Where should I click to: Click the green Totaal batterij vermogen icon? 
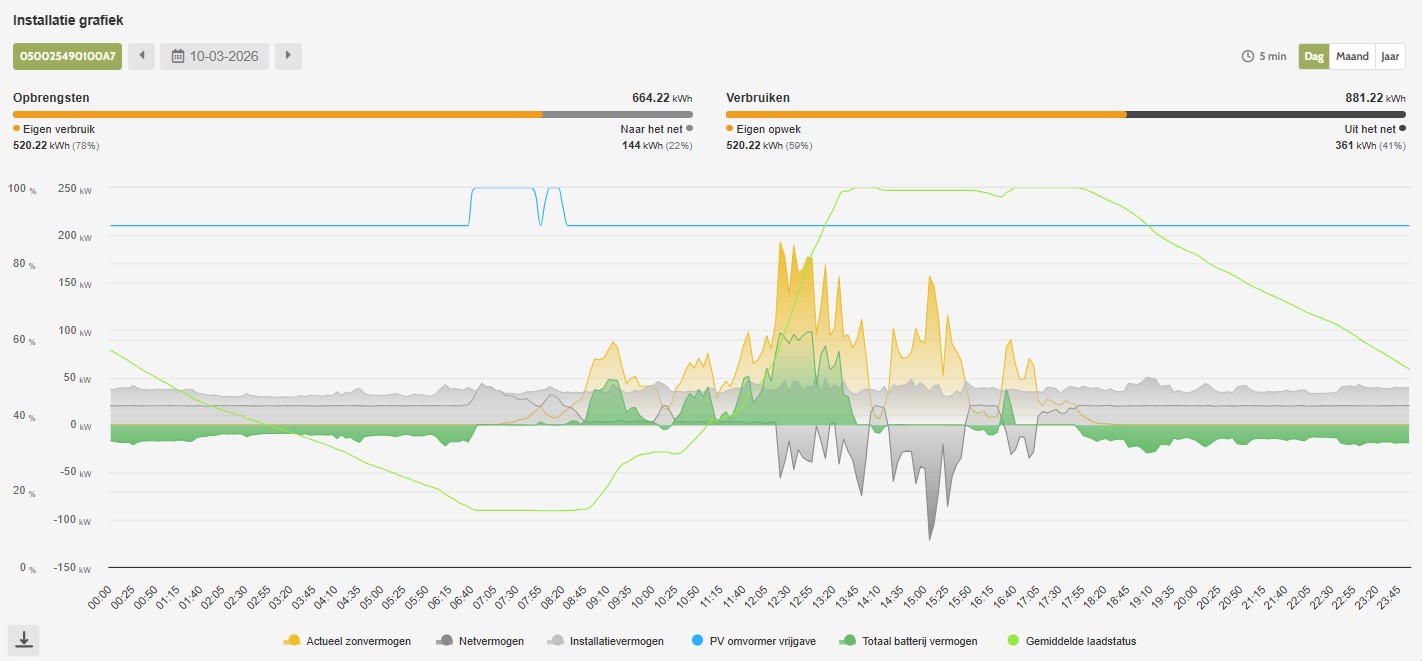pyautogui.click(x=849, y=641)
